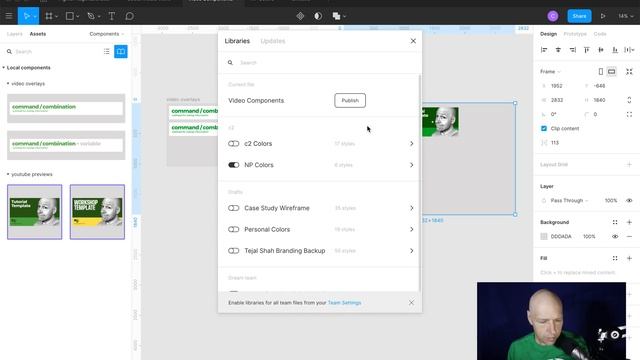Set frame to landscape orientation

(611, 72)
